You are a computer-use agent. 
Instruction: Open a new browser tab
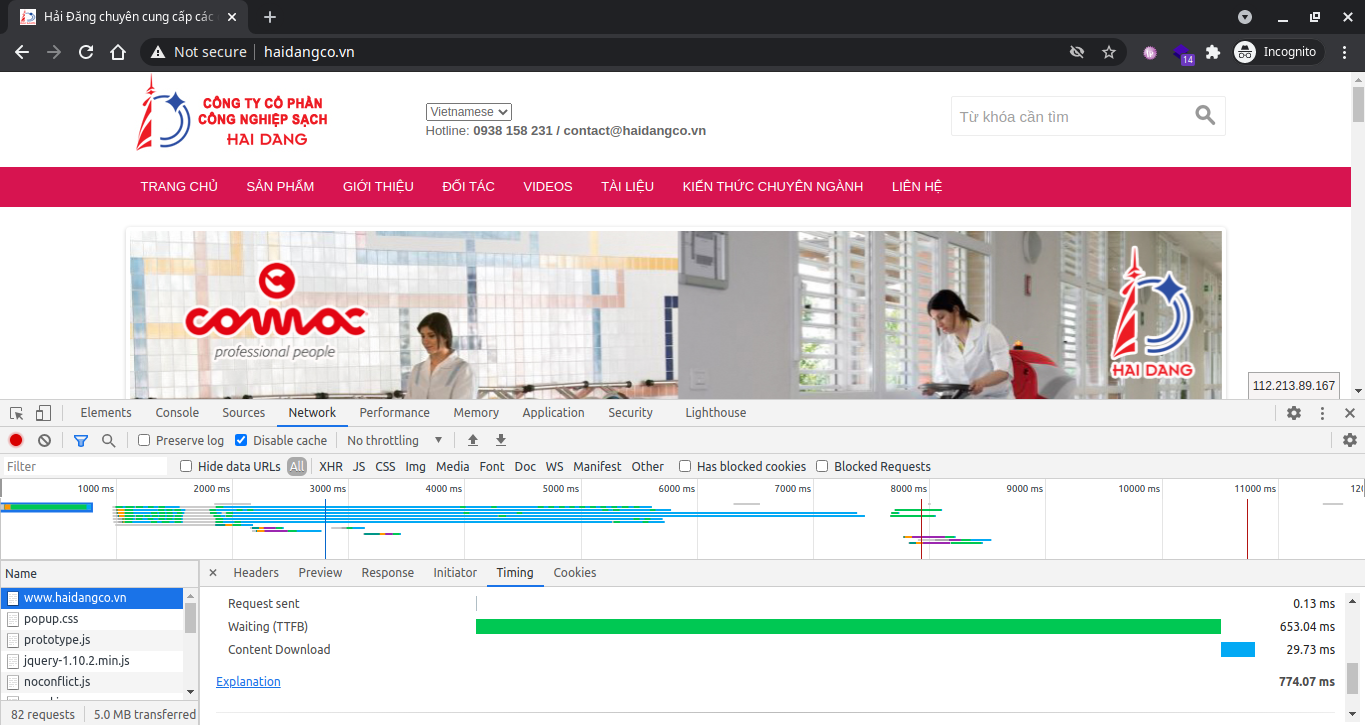pos(270,17)
